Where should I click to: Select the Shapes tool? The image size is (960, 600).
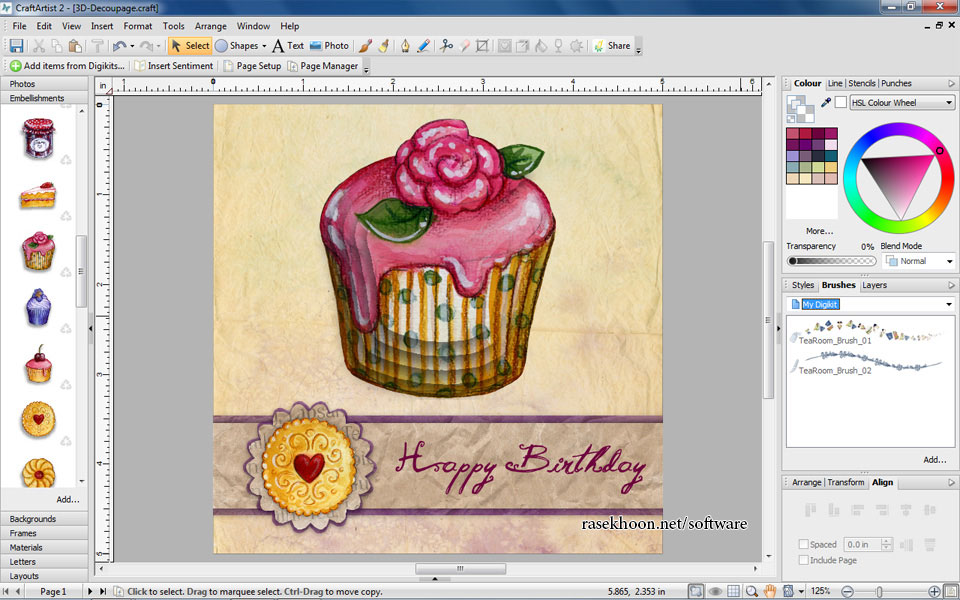[240, 45]
